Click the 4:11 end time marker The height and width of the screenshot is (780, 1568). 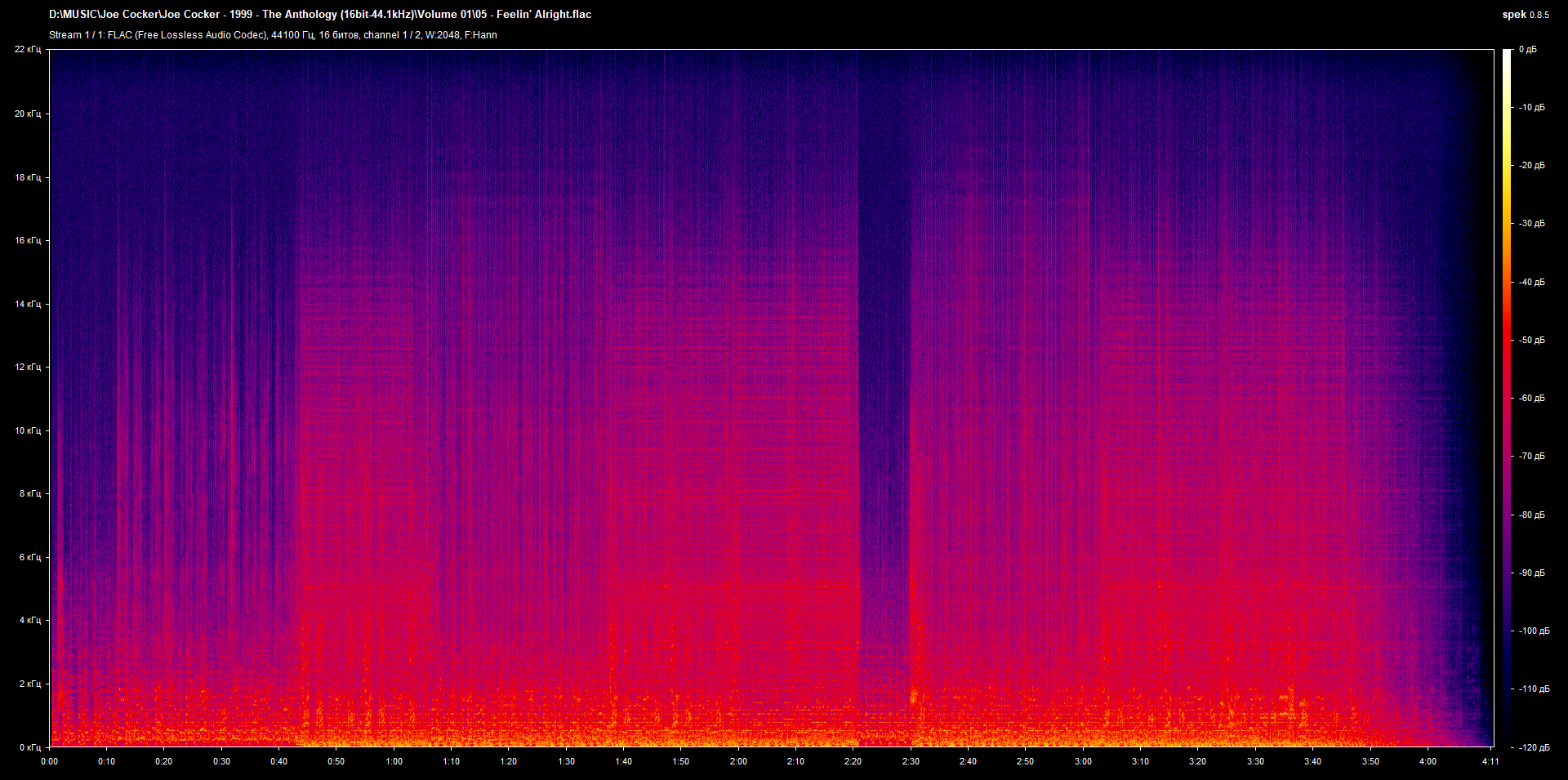(1490, 762)
